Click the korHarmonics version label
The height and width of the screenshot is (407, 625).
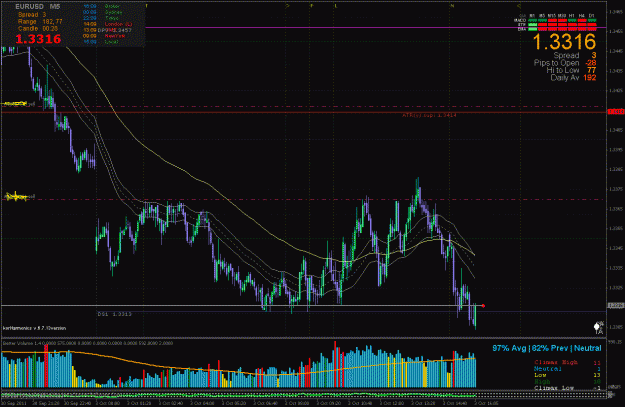34,328
